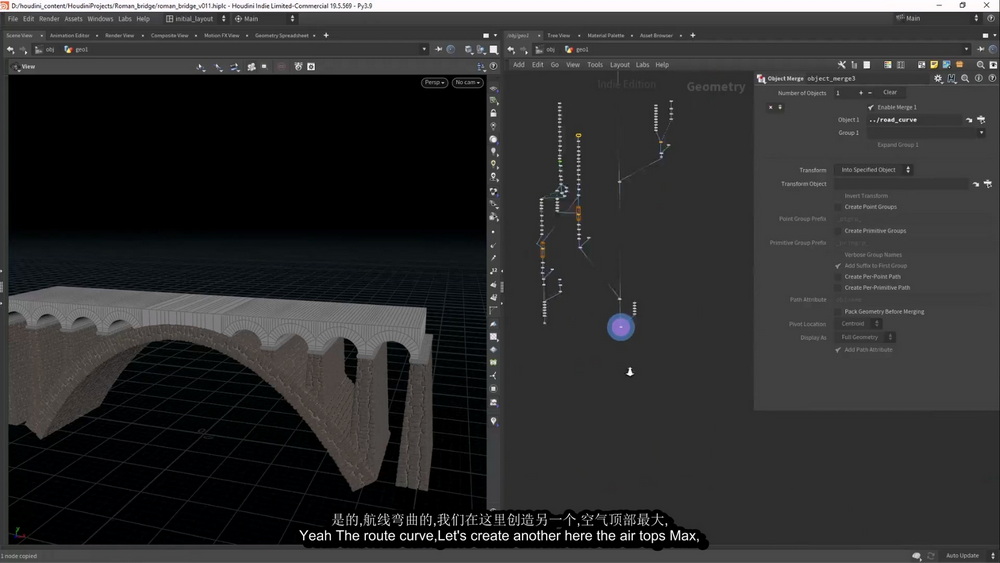The width and height of the screenshot is (1000, 563).
Task: Switch to the Tree View tab
Action: (x=559, y=36)
